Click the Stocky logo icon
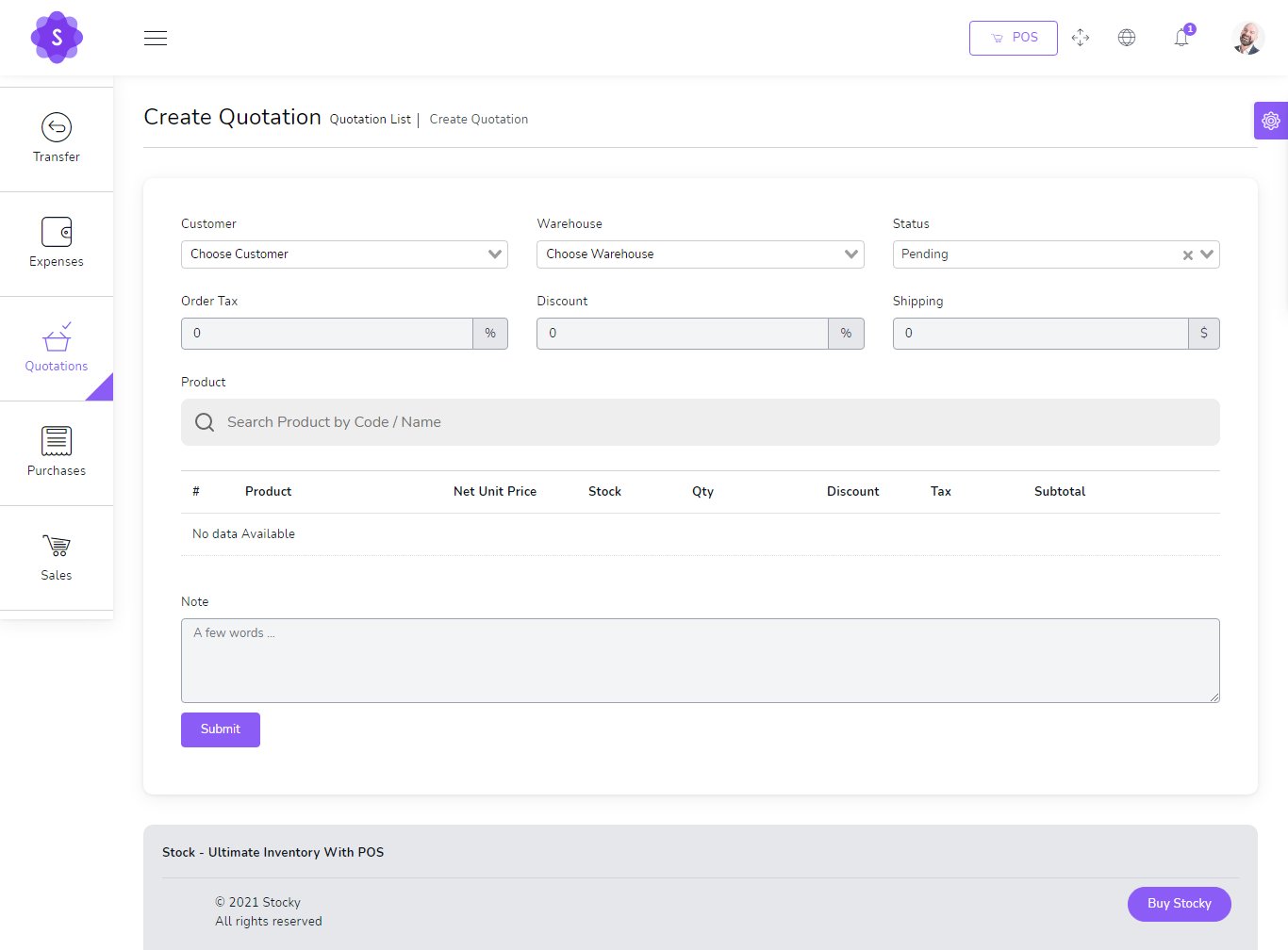This screenshot has width=1288, height=950. coord(57,38)
